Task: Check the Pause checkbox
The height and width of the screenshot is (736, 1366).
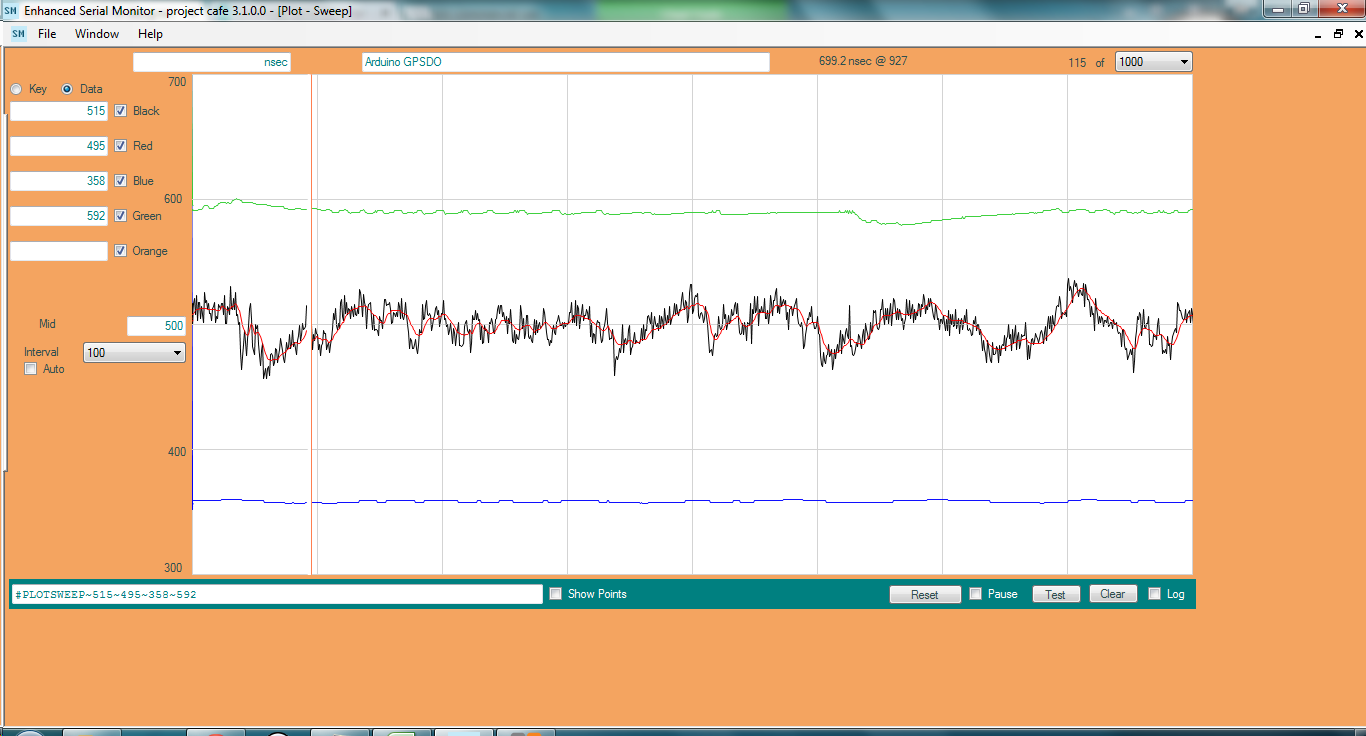Action: tap(975, 594)
